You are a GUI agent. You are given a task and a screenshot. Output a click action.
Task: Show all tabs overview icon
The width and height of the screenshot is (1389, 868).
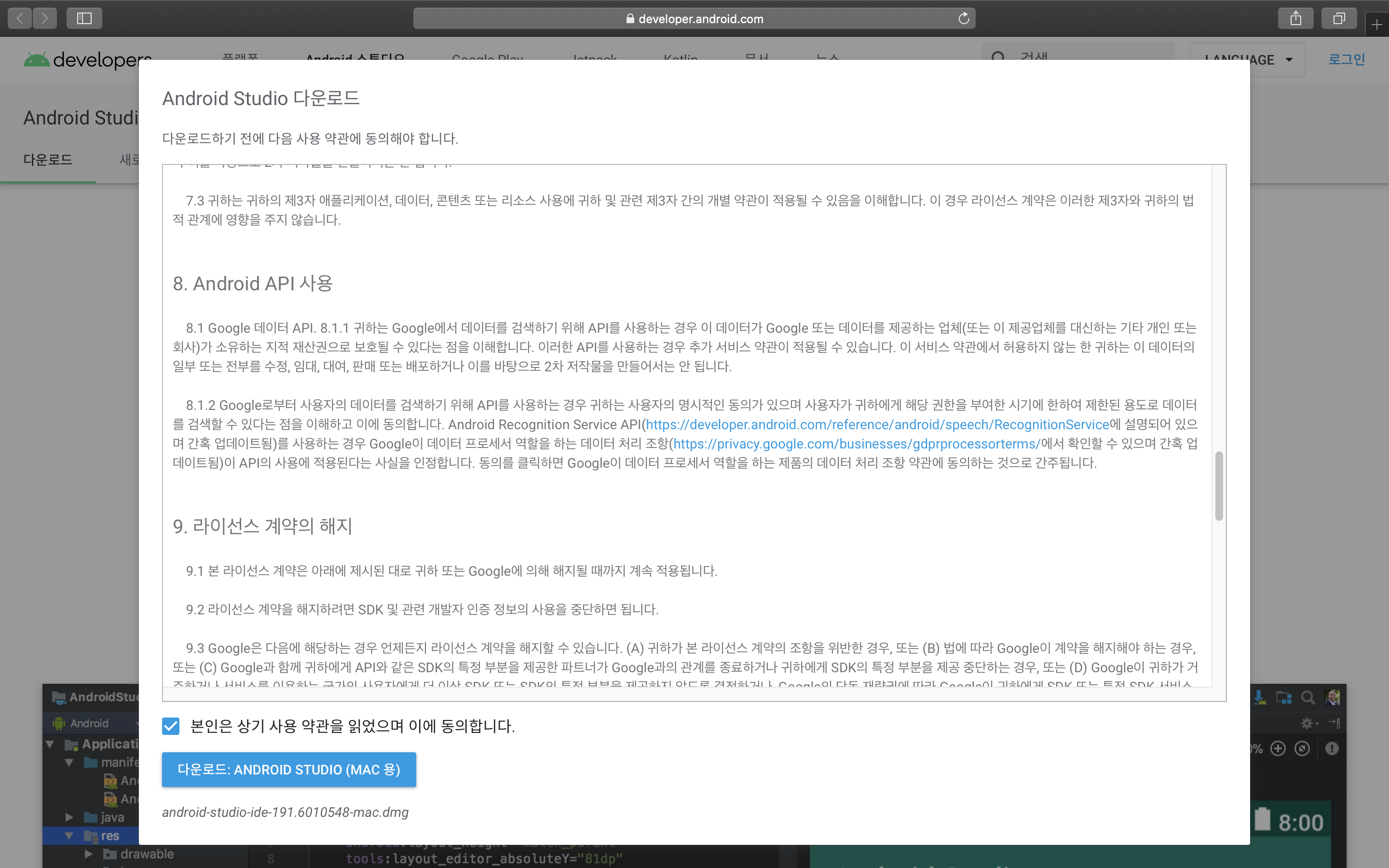coord(1338,18)
